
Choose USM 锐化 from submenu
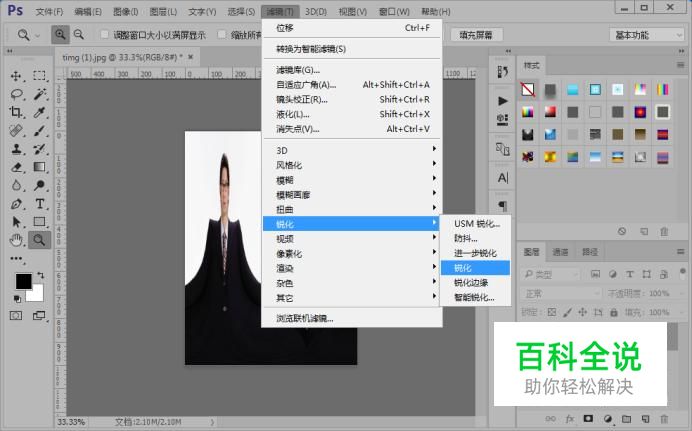(476, 224)
